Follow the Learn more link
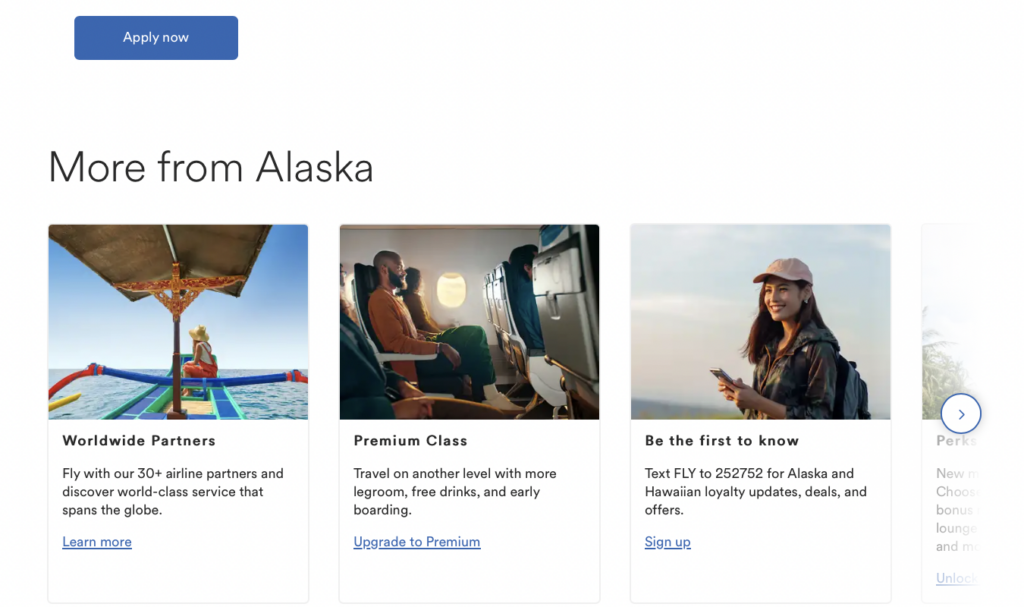 pos(97,542)
